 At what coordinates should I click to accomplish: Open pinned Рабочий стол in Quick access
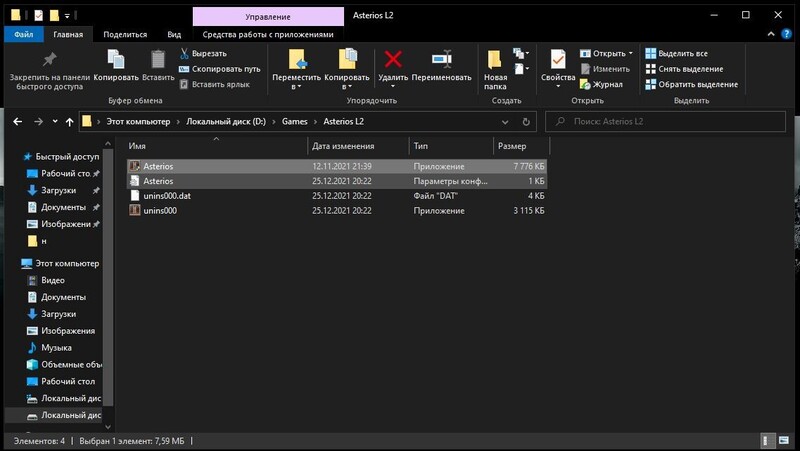[63, 173]
